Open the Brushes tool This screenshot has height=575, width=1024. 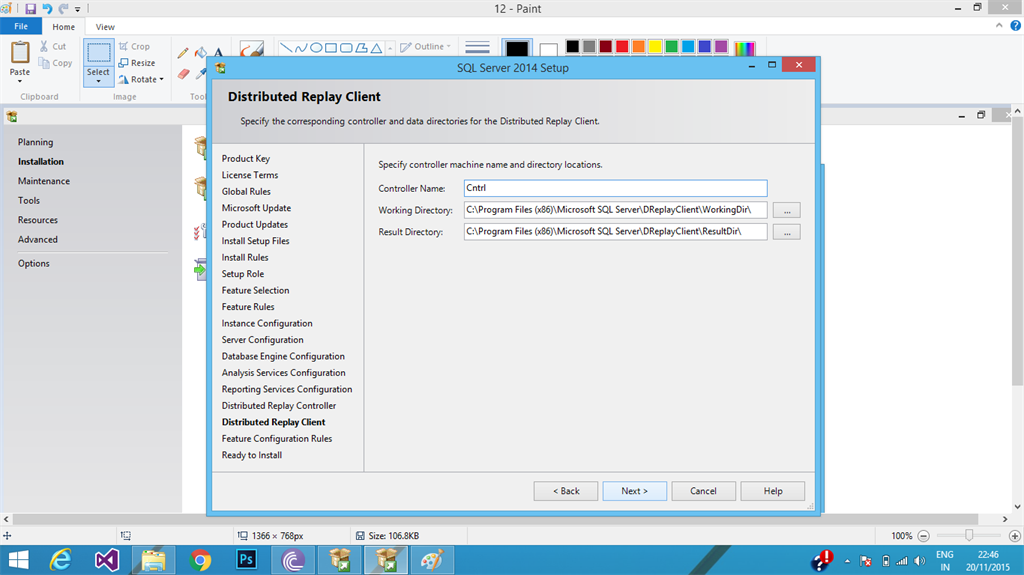coord(251,49)
